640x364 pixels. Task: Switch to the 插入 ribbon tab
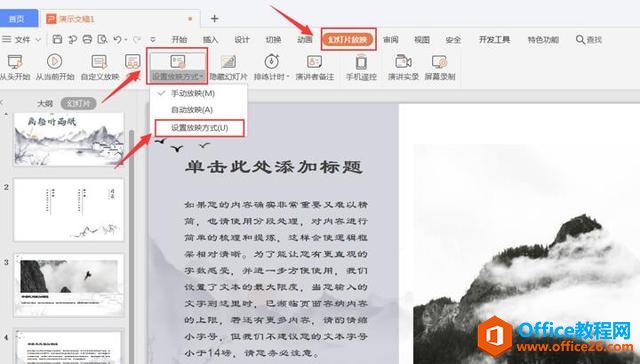point(210,40)
